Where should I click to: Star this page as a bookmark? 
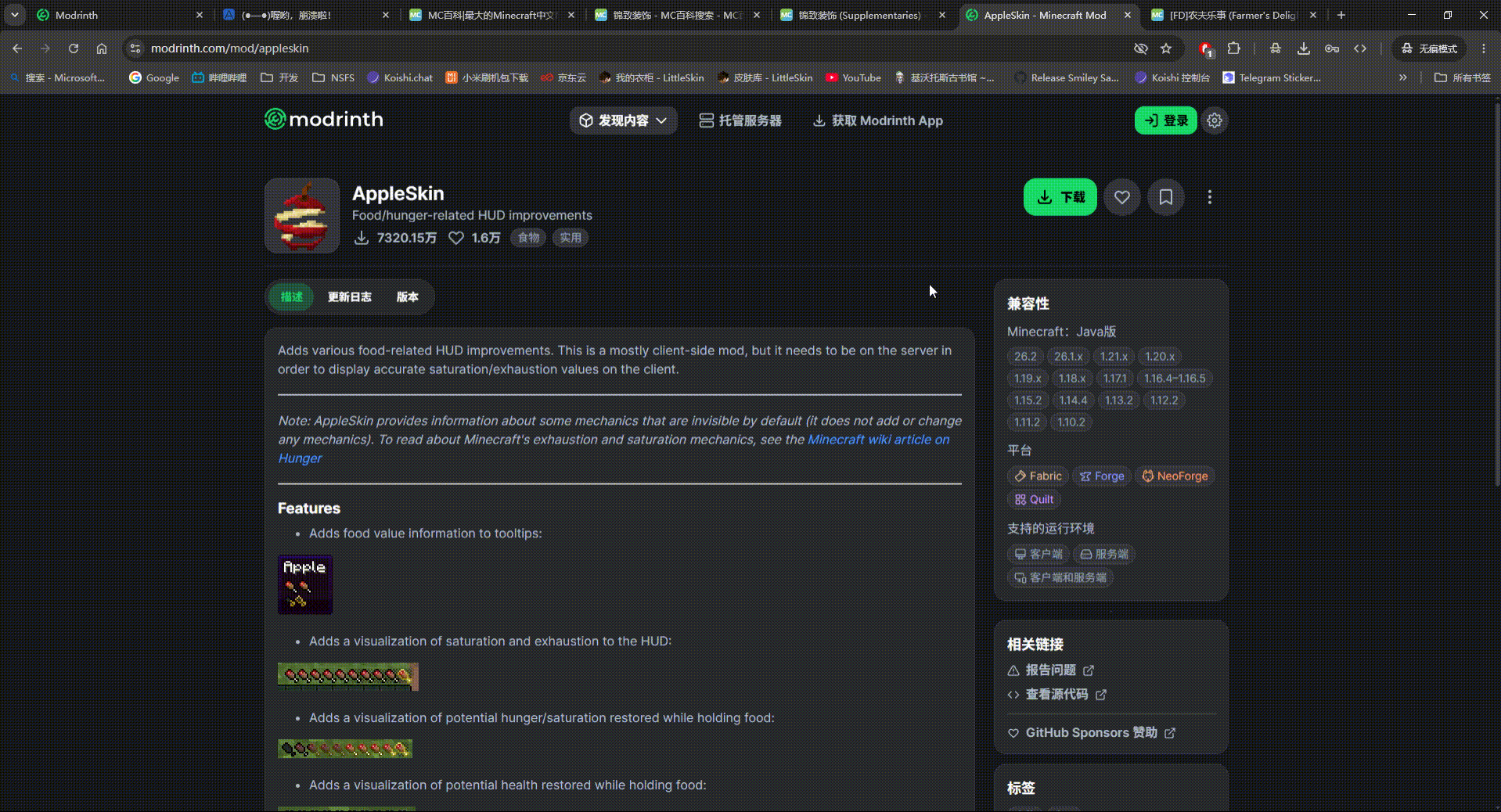(1166, 49)
